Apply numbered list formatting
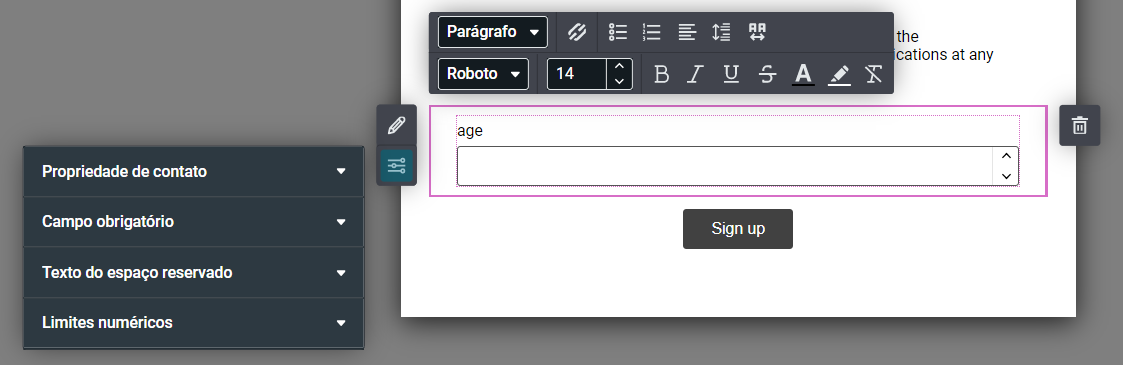The height and width of the screenshot is (365, 1123). [652, 31]
